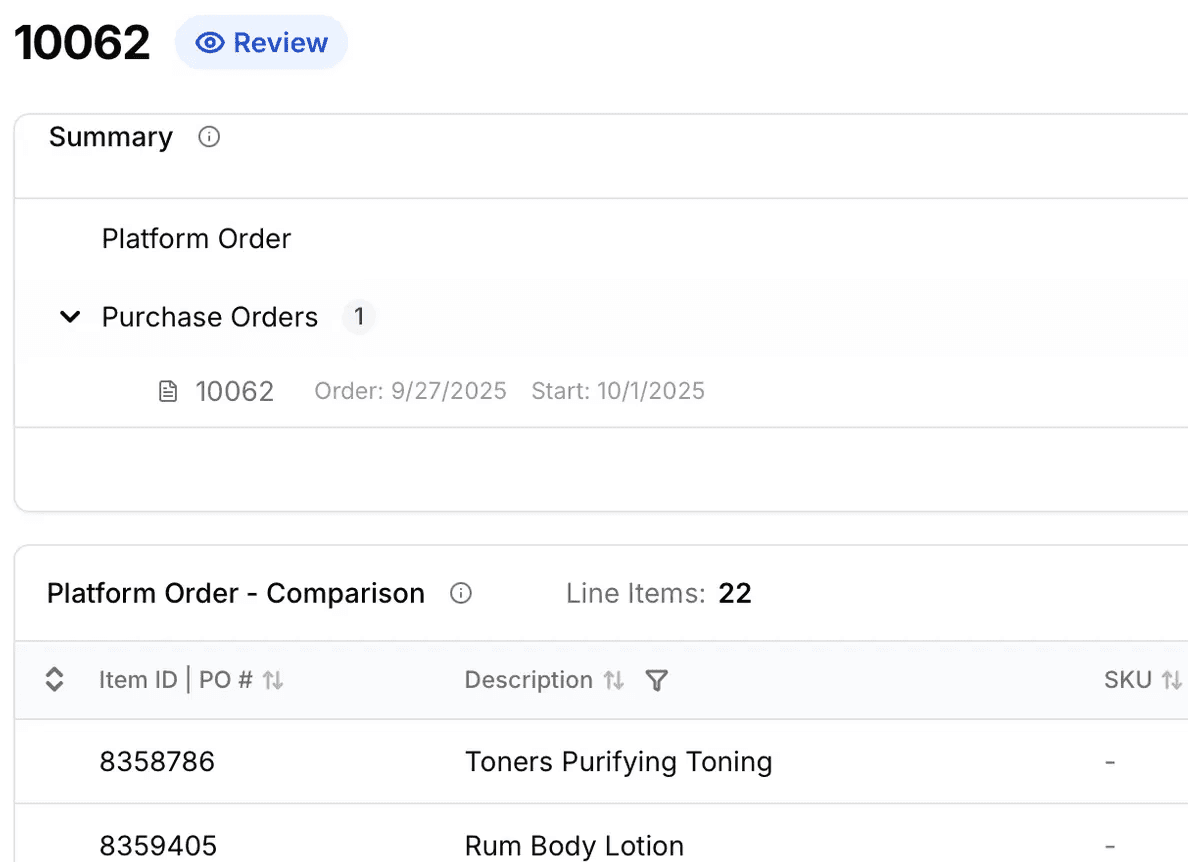Click the Review button
This screenshot has width=1188, height=862.
[261, 42]
